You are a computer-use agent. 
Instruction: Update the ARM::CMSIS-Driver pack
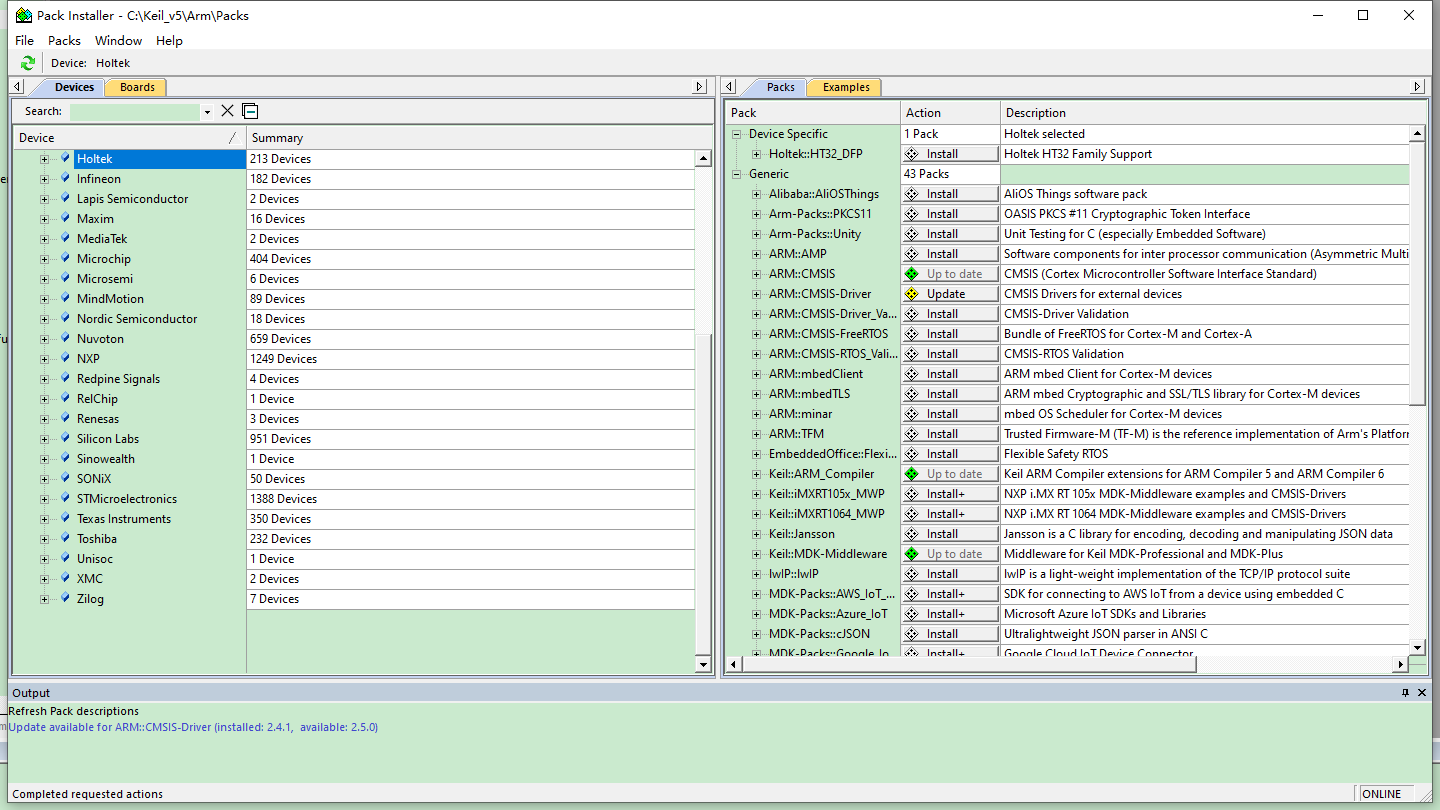[x=950, y=294]
